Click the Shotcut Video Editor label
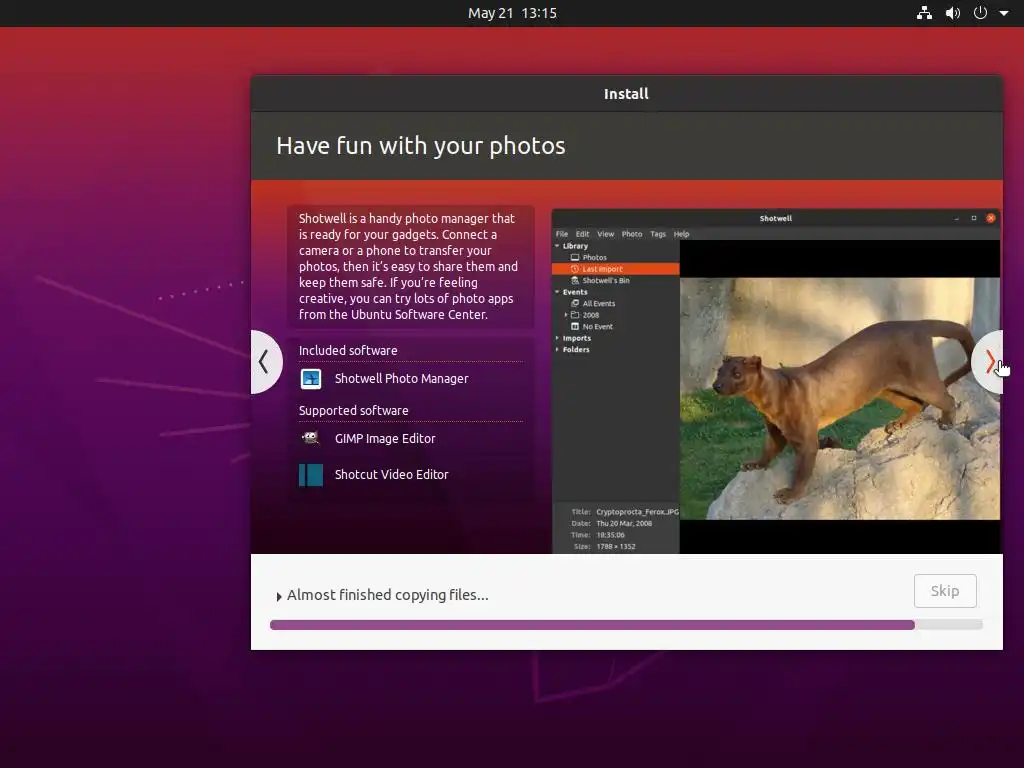The width and height of the screenshot is (1024, 768). (391, 475)
